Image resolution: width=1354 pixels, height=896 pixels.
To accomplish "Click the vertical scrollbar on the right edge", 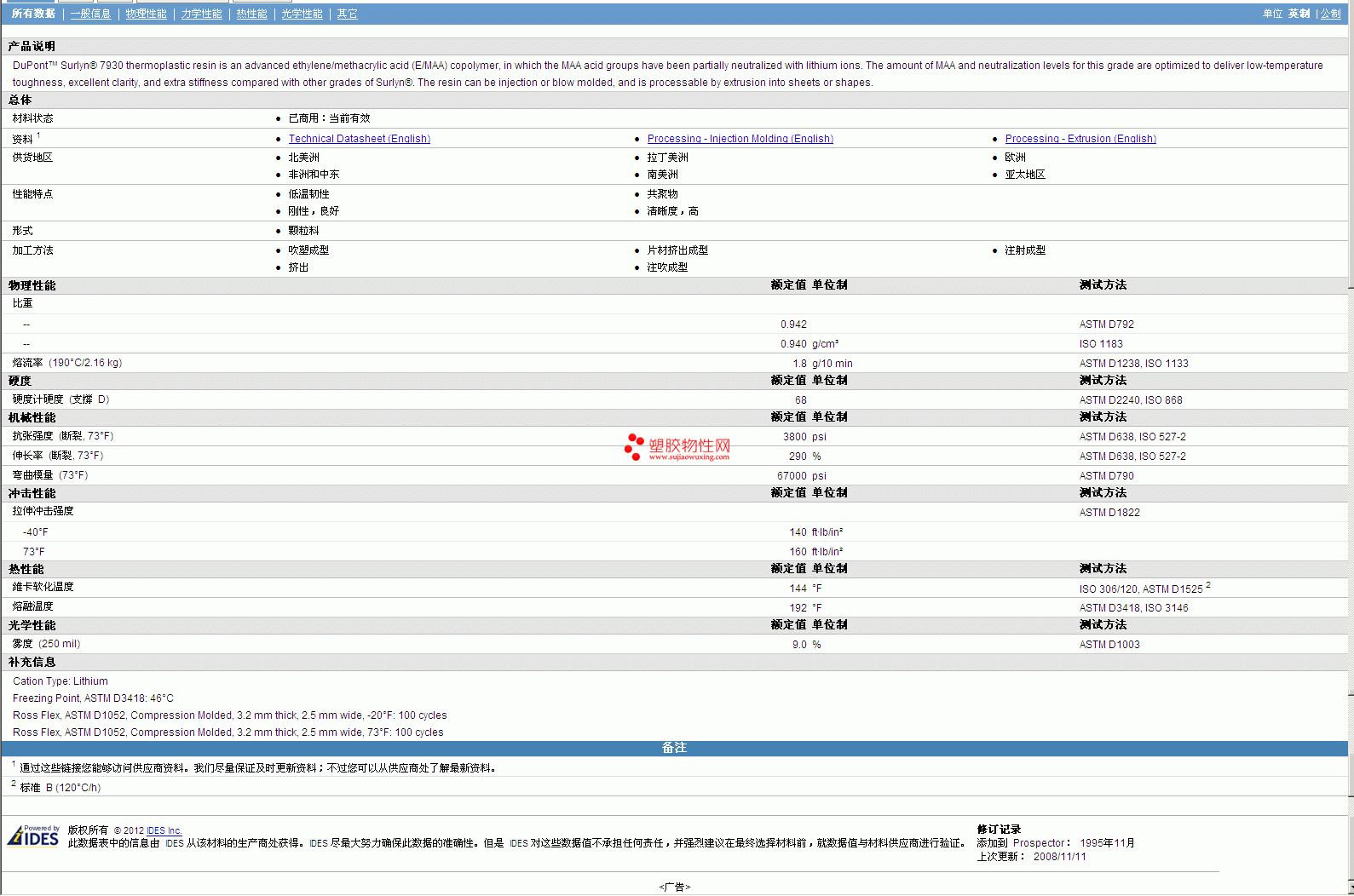I will pyautogui.click(x=1351, y=447).
